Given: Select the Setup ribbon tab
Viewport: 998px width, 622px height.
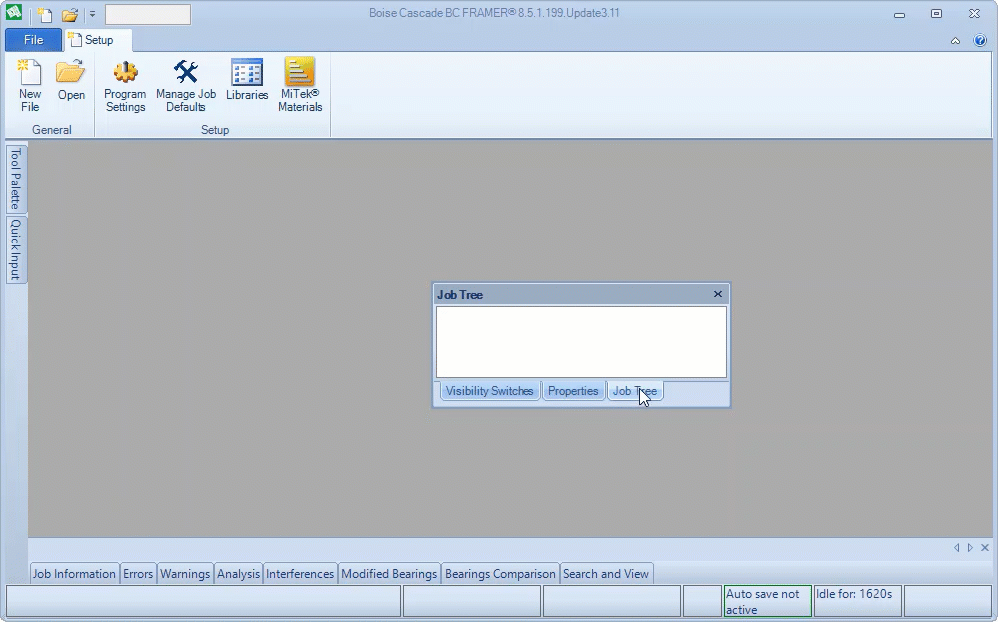Looking at the screenshot, I should point(98,39).
